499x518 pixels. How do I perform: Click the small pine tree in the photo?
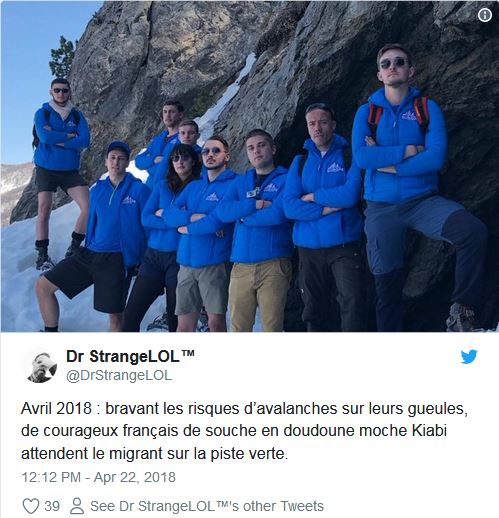tap(62, 57)
